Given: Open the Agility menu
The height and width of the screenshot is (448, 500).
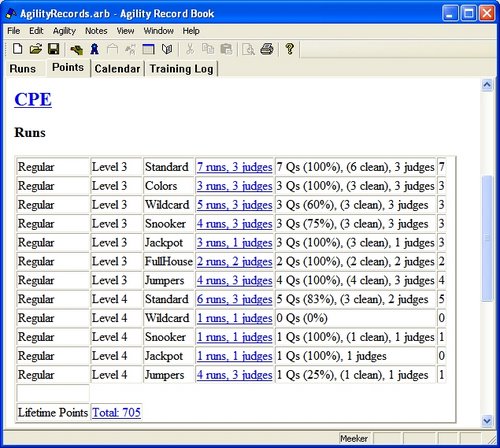Looking at the screenshot, I should coord(64,31).
